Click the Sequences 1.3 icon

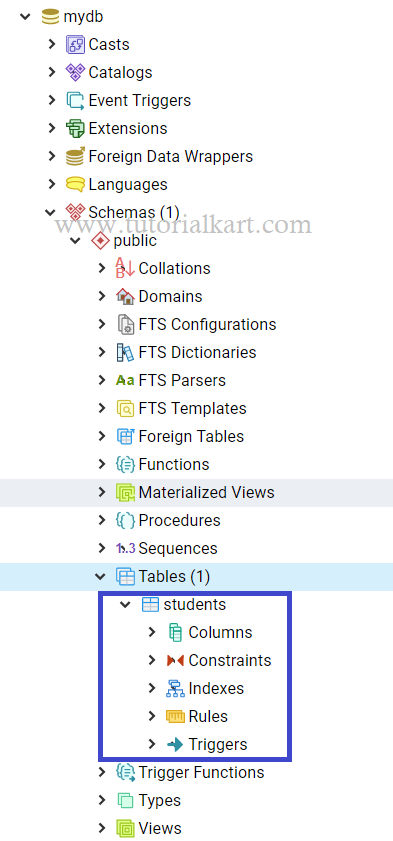click(x=126, y=548)
